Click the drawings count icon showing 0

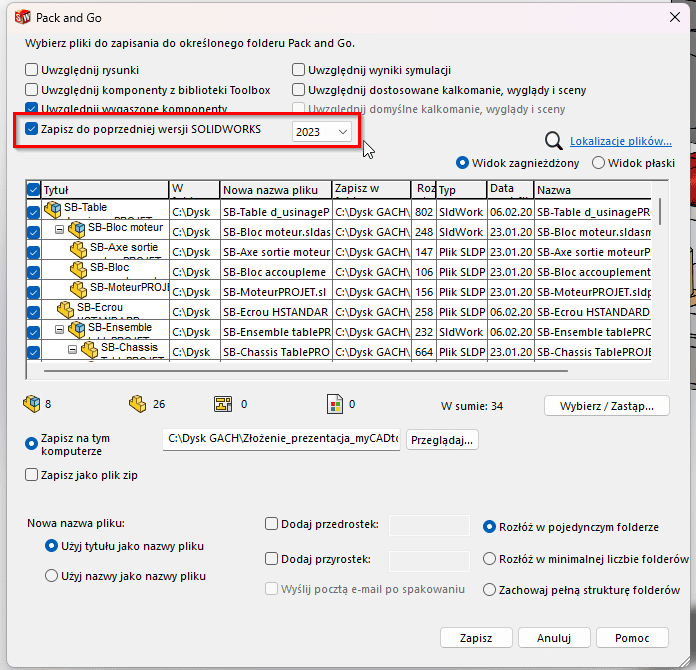(x=223, y=404)
